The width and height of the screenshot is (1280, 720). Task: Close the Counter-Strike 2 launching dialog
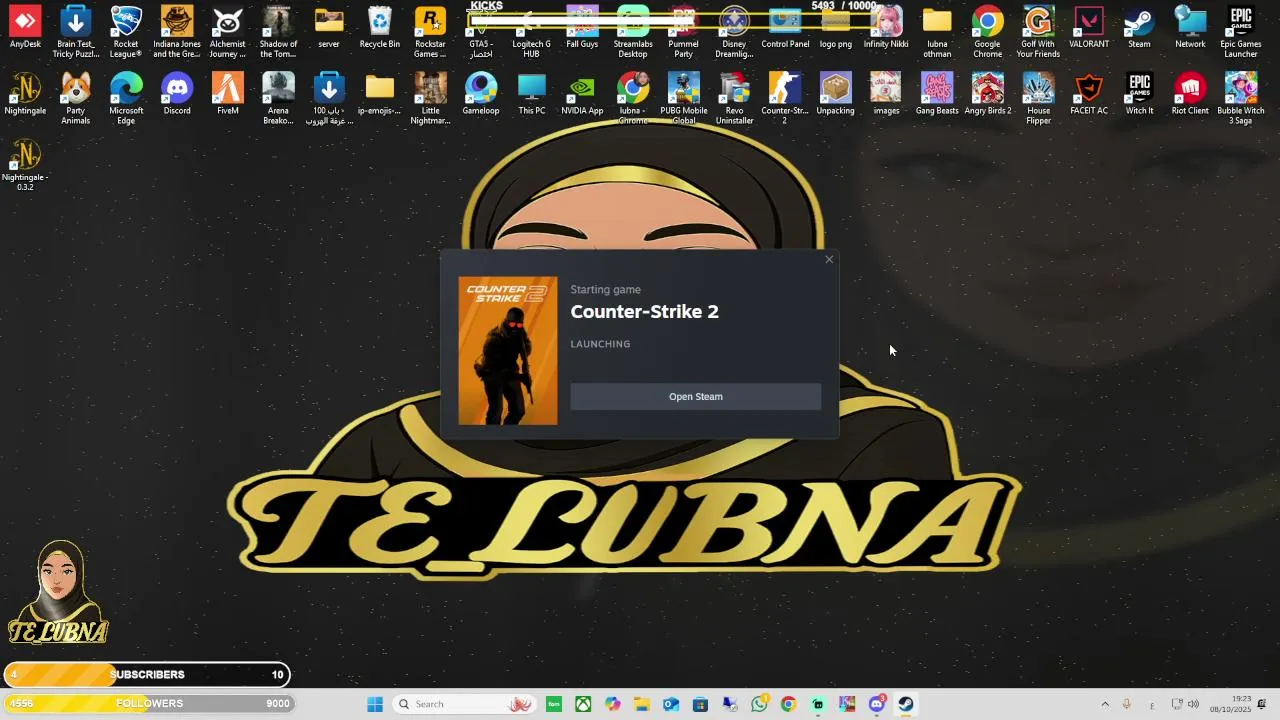click(x=829, y=260)
